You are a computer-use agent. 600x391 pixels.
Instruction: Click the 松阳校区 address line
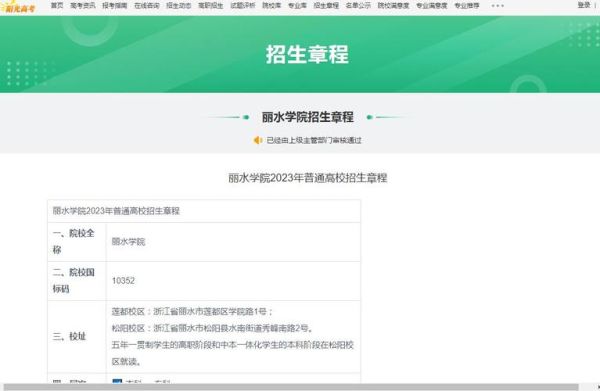(x=213, y=328)
